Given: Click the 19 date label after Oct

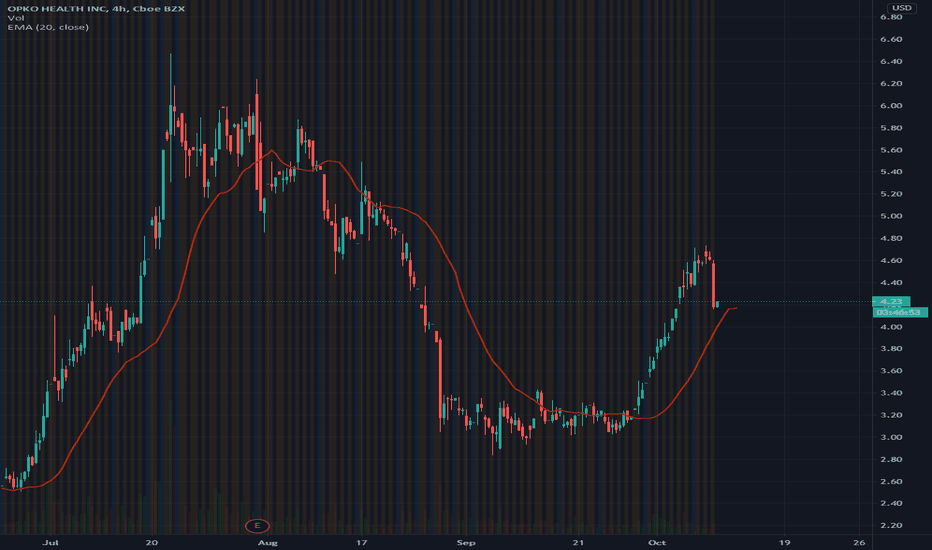Looking at the screenshot, I should [x=785, y=542].
